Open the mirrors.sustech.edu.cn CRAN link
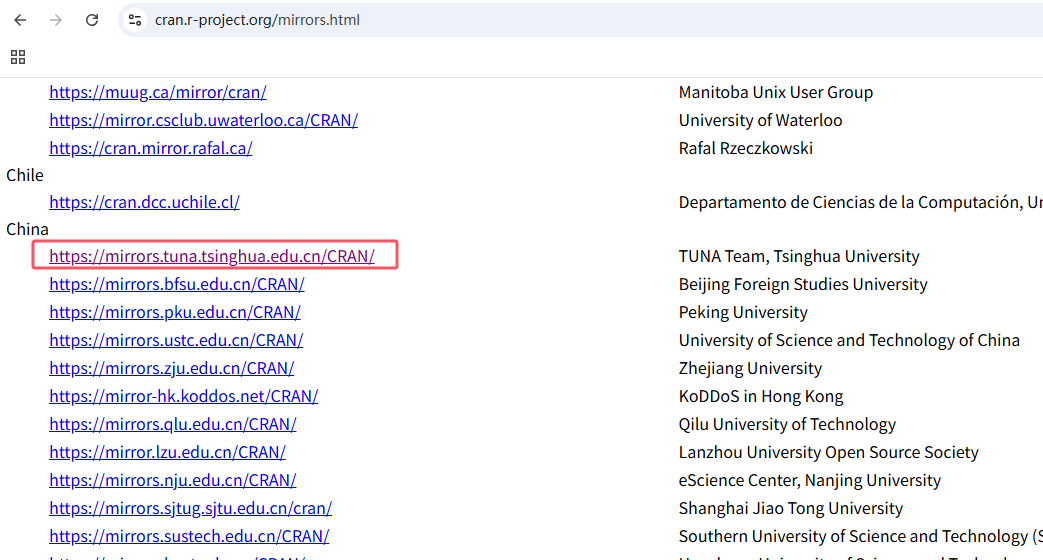Screen dimensions: 1043x560 click(x=189, y=535)
